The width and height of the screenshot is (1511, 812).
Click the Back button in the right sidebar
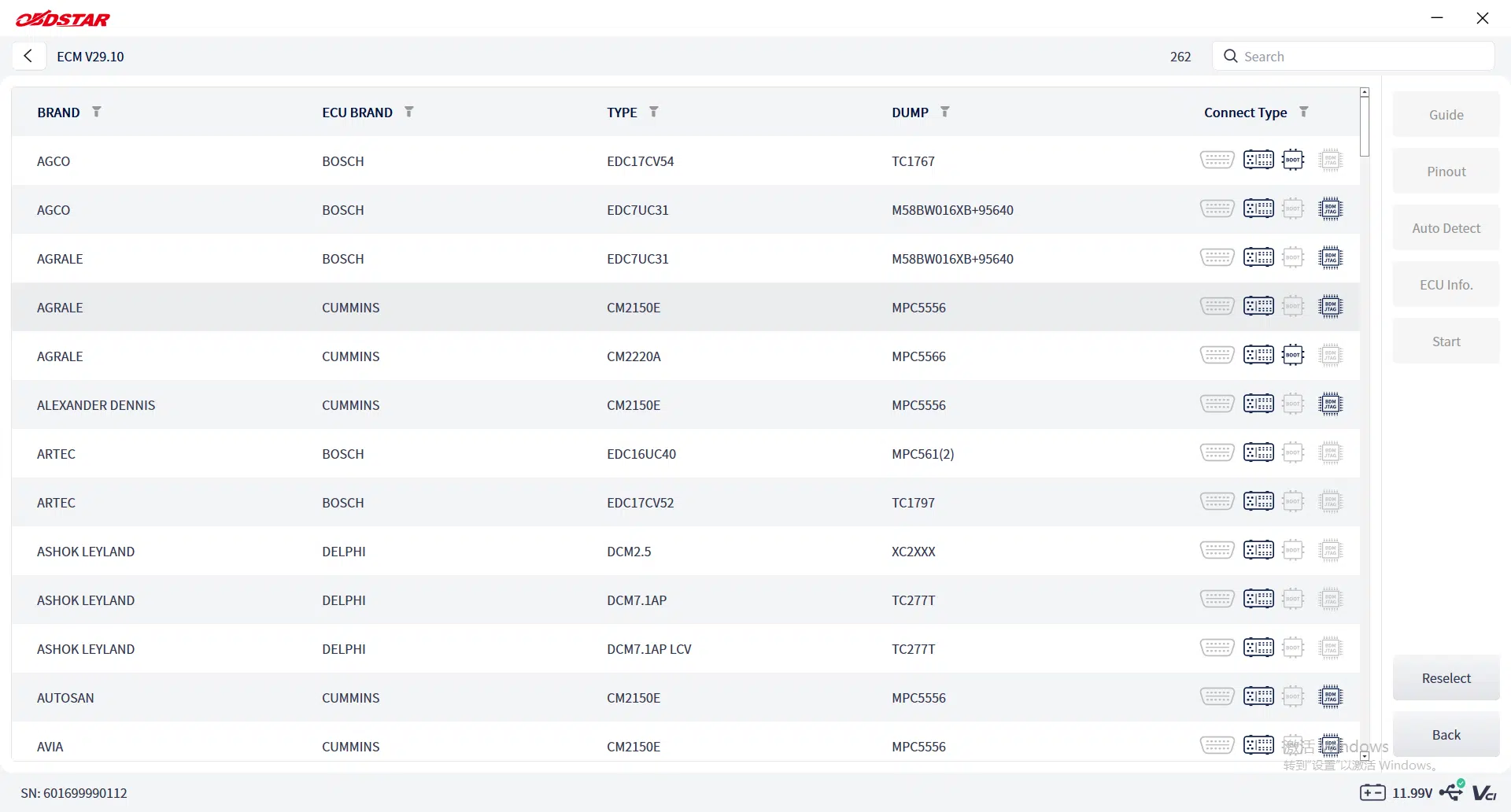[1446, 735]
